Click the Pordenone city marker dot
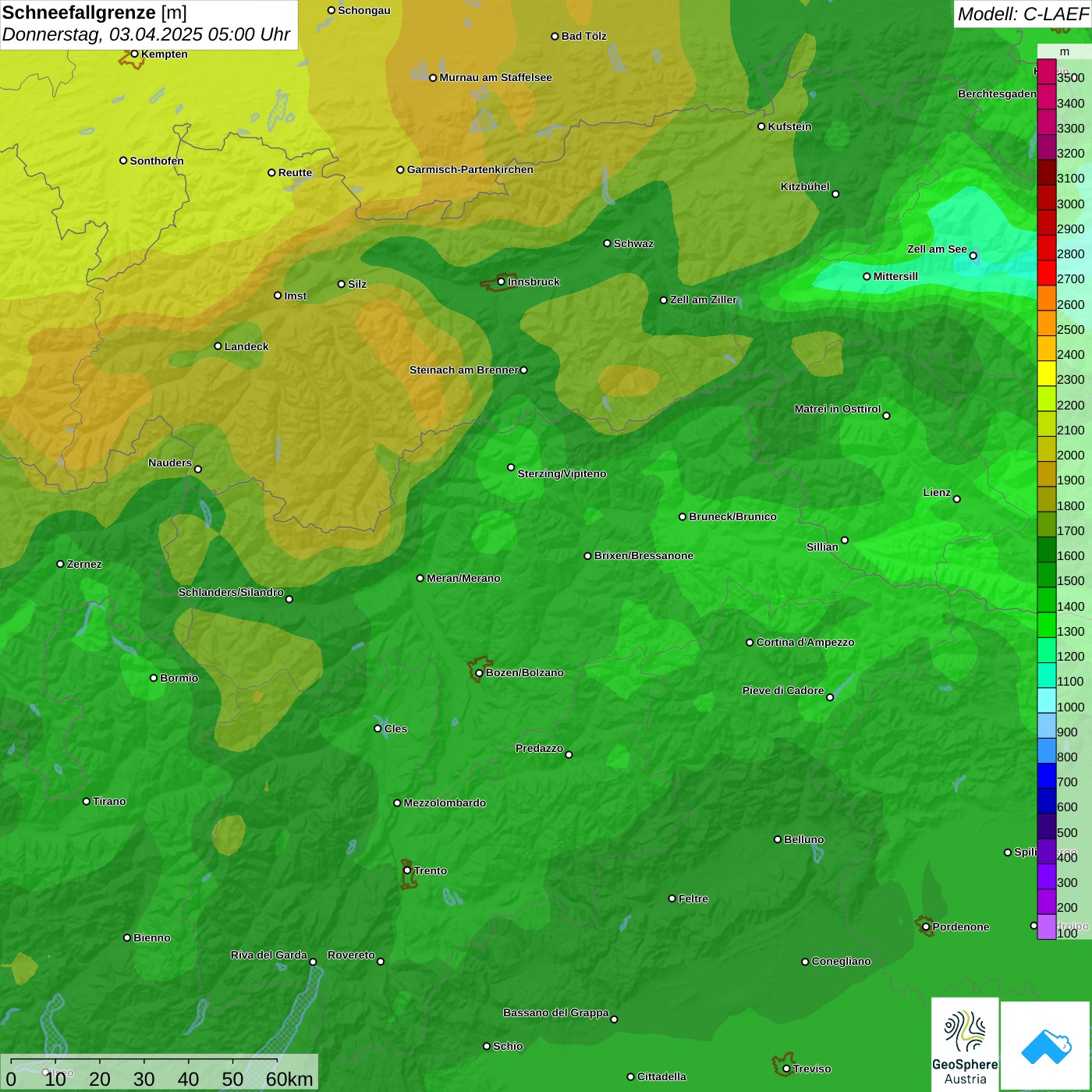Viewport: 1092px width, 1092px height. coord(926,927)
